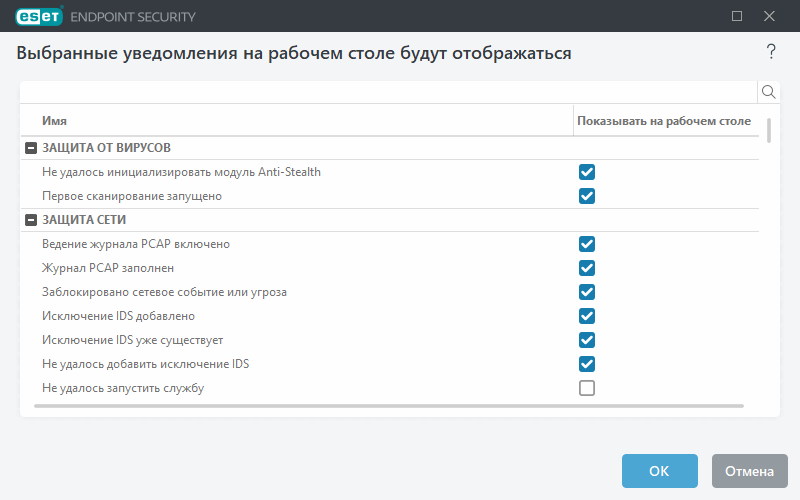Select row Журнал PCAP заполнен

[390, 268]
